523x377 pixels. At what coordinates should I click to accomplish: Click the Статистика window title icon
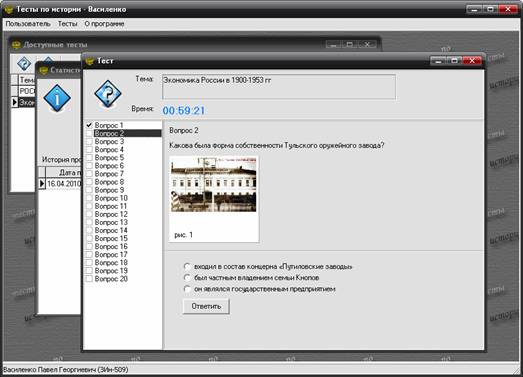click(43, 70)
